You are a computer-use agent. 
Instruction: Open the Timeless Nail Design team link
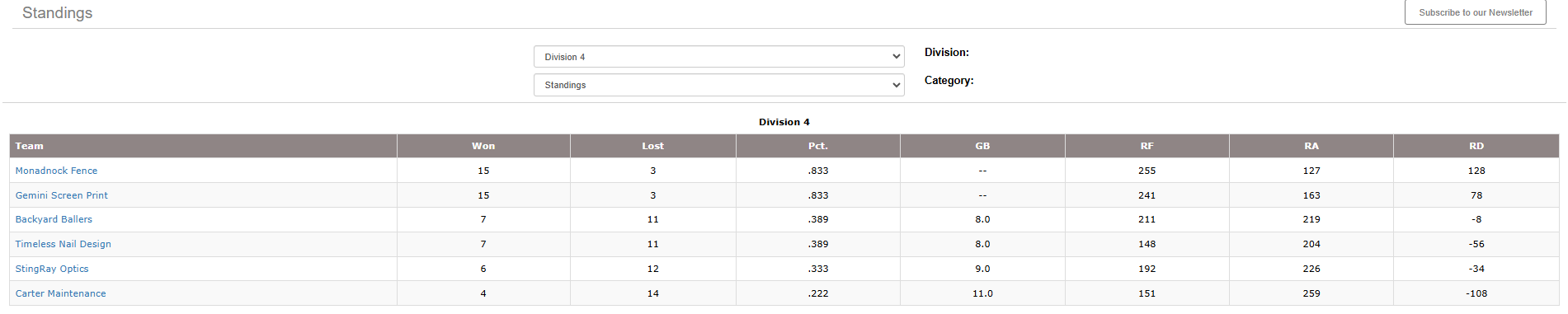[x=64, y=244]
